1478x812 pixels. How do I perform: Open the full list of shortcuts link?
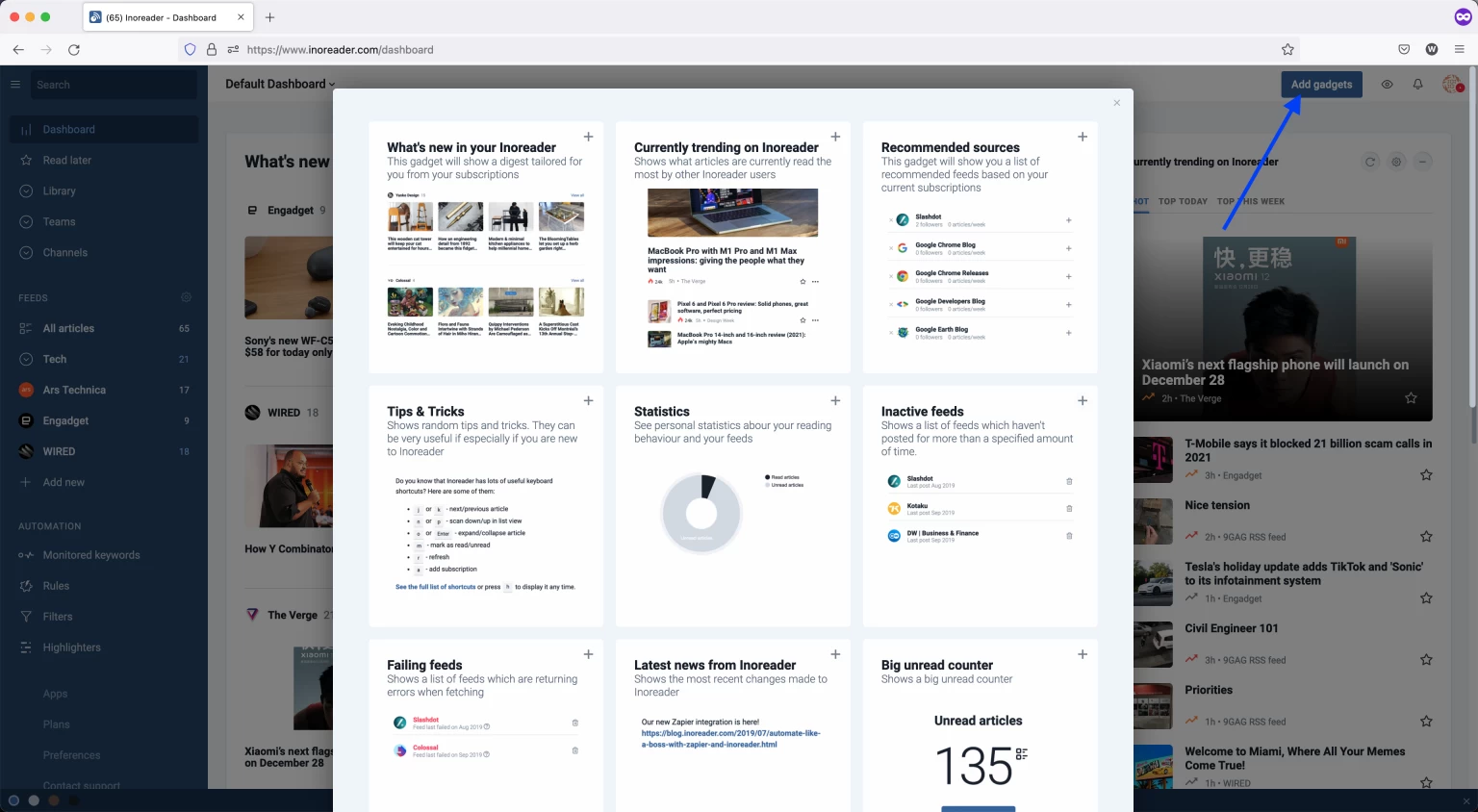click(x=437, y=585)
